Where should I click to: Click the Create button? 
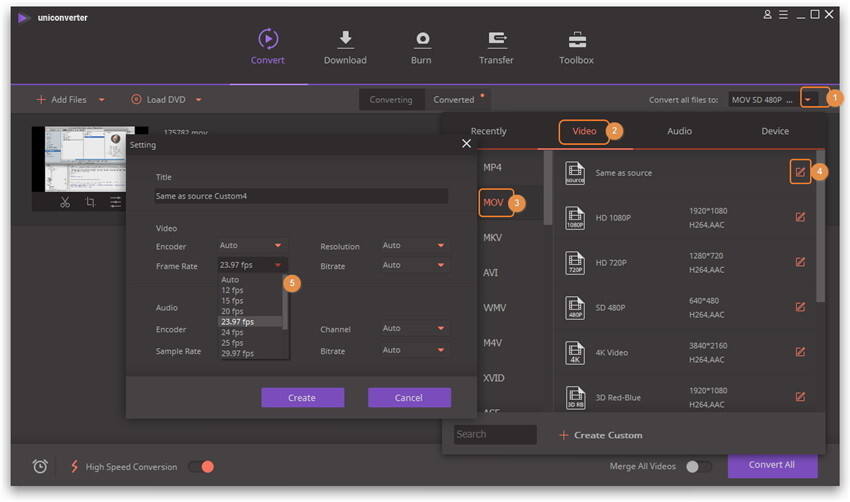(302, 398)
